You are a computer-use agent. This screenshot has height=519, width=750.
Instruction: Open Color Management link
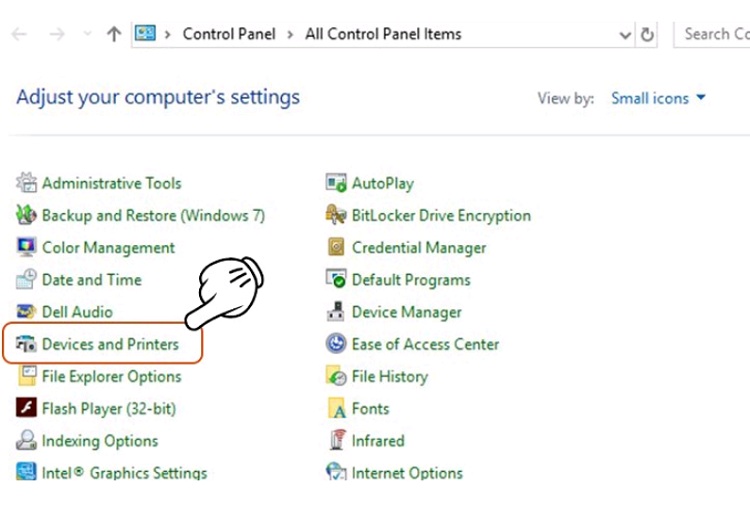click(x=109, y=248)
